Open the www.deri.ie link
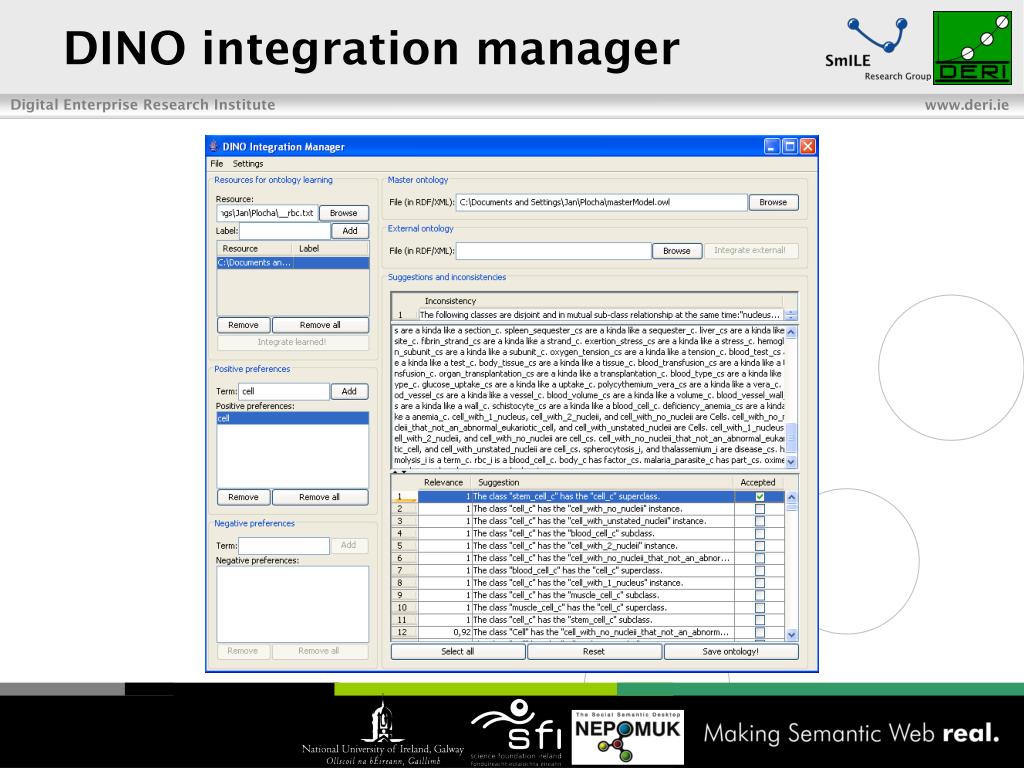Screen dimensions: 1024x768 967,105
